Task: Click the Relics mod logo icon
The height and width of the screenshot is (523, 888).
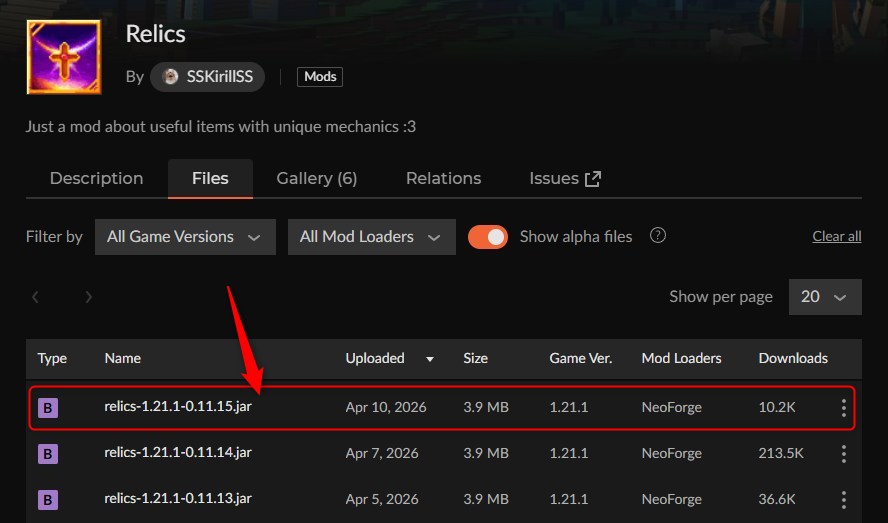Action: point(63,57)
